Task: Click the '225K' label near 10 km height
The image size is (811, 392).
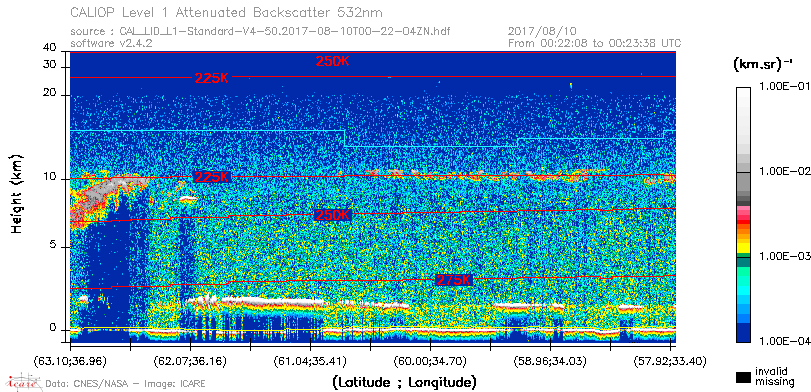Action: point(212,177)
